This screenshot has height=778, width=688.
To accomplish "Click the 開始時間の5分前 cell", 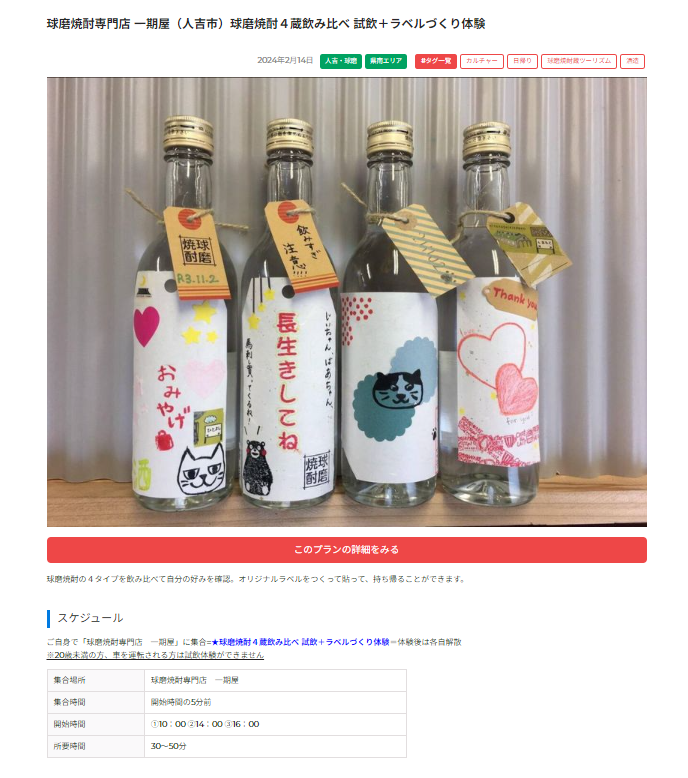I will (x=275, y=702).
